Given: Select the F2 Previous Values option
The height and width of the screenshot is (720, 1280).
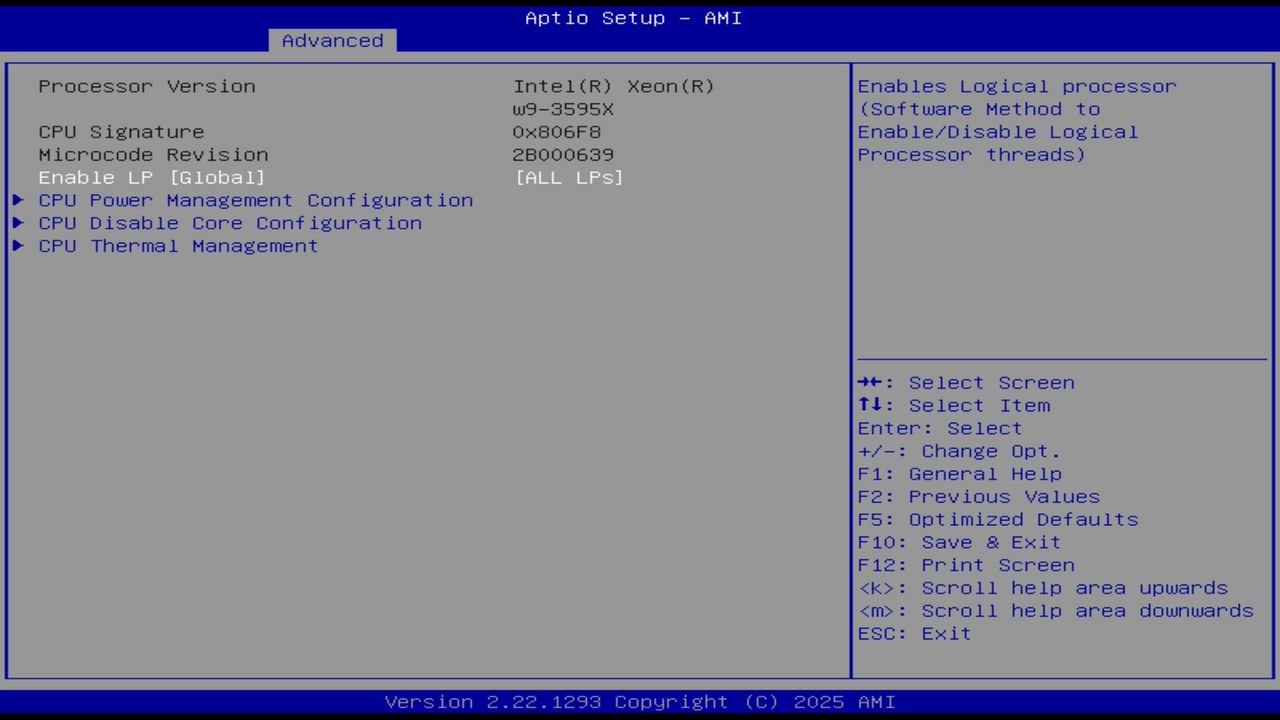Looking at the screenshot, I should pyautogui.click(x=978, y=496).
